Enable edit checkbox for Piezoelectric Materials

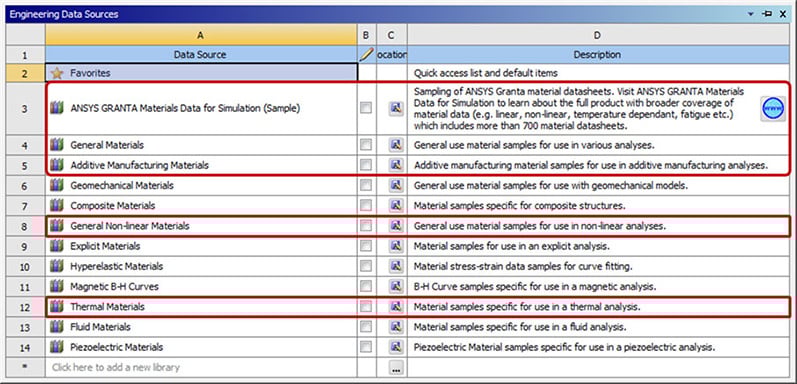point(365,347)
